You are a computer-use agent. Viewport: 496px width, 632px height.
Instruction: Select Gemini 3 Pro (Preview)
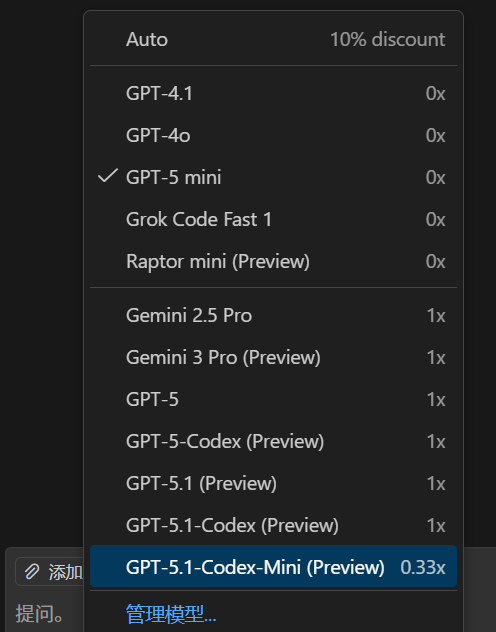pyautogui.click(x=273, y=358)
